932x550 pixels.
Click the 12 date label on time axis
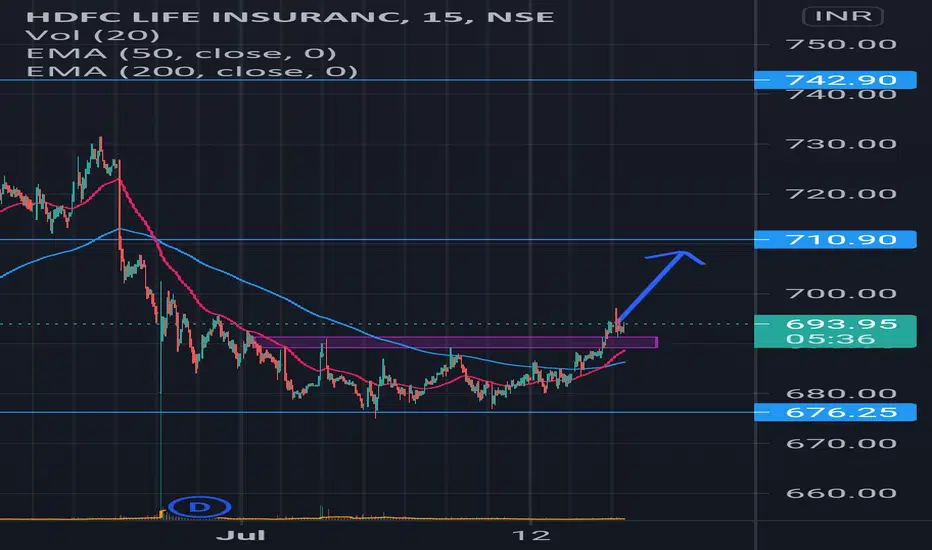point(531,535)
